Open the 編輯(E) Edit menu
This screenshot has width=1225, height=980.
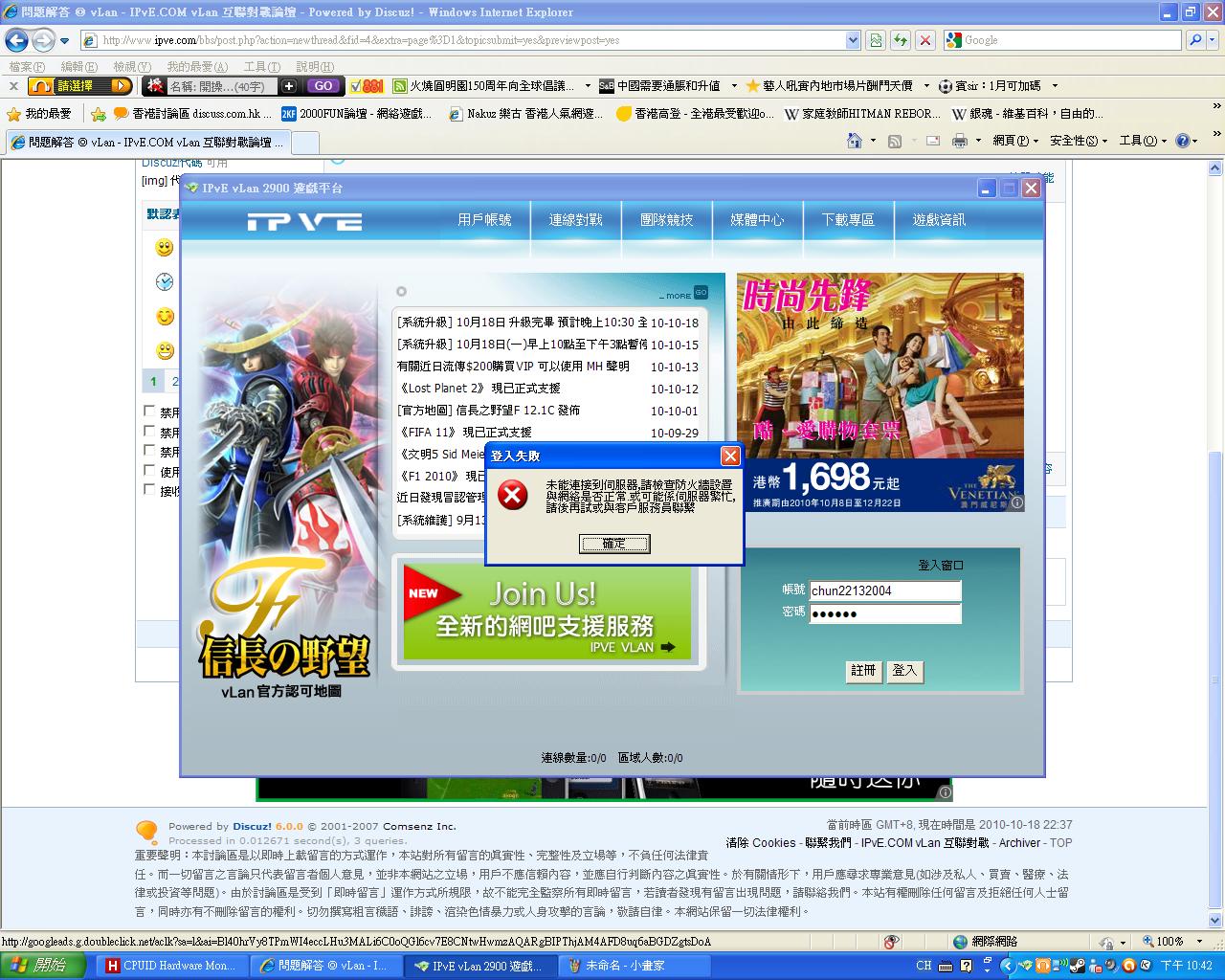[78, 66]
